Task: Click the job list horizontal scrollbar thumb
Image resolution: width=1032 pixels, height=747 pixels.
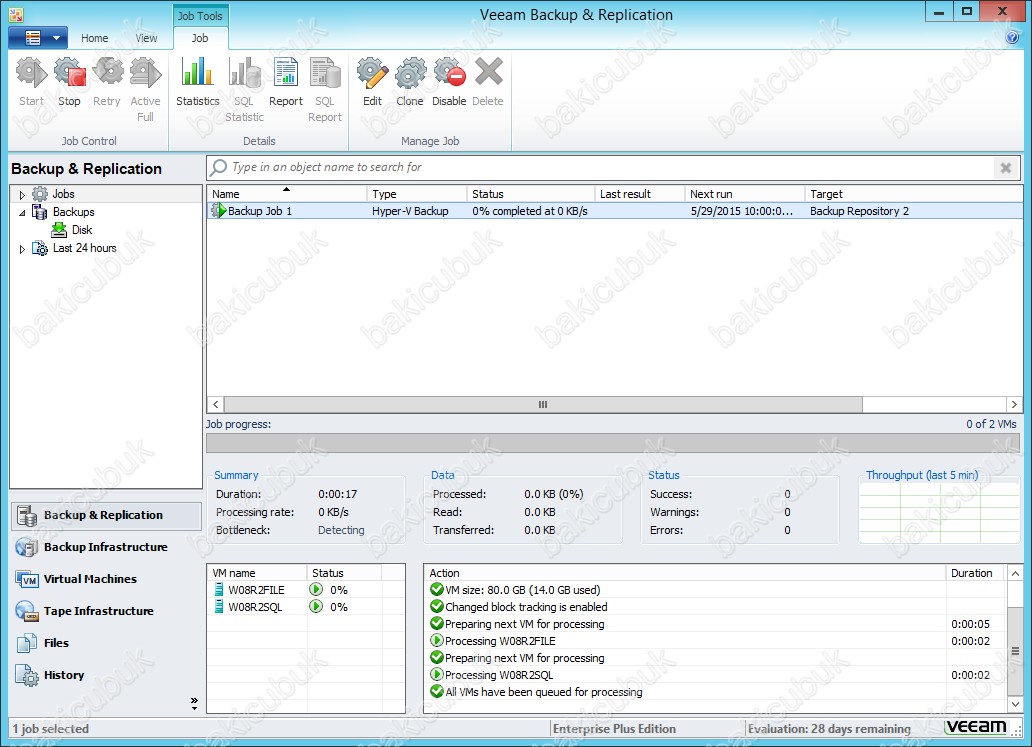Action: pos(543,404)
